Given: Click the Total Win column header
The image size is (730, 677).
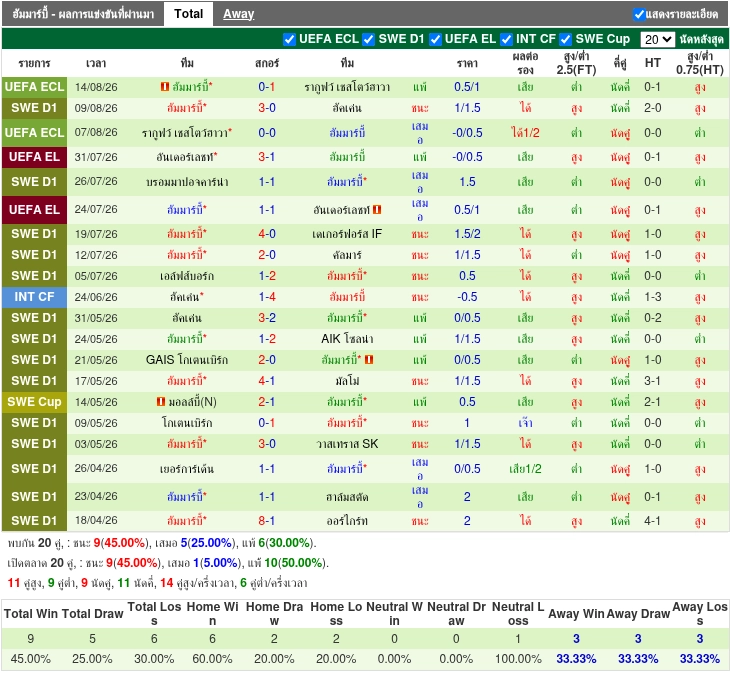Looking at the screenshot, I should pyautogui.click(x=31, y=614).
